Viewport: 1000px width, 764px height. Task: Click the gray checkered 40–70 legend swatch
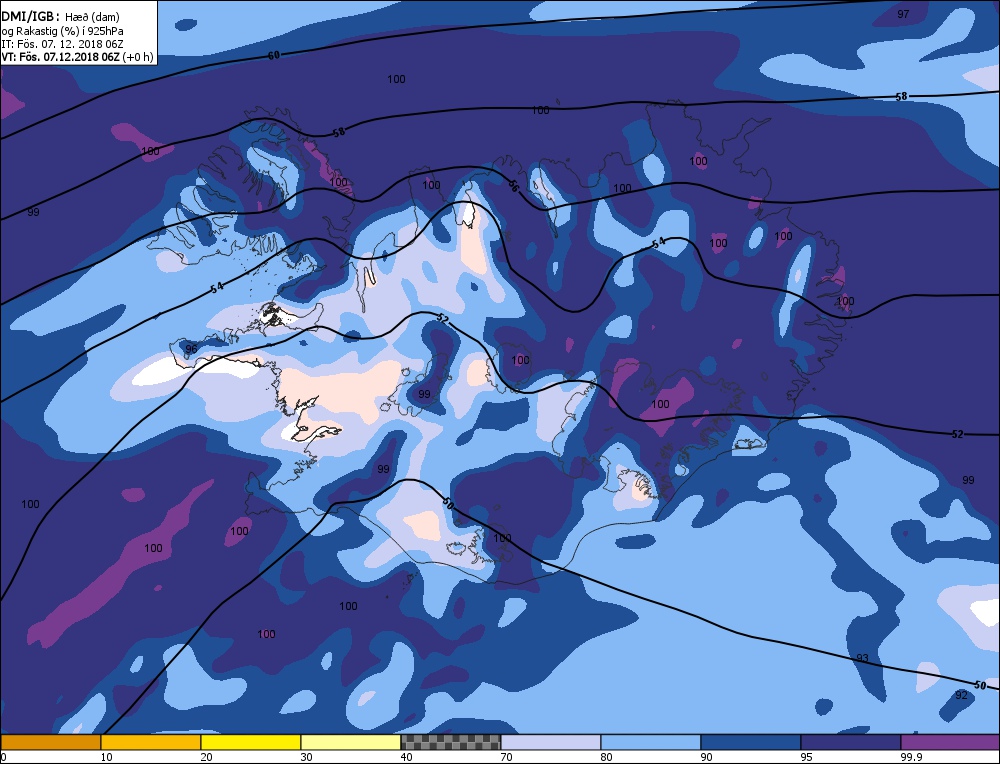click(x=451, y=742)
